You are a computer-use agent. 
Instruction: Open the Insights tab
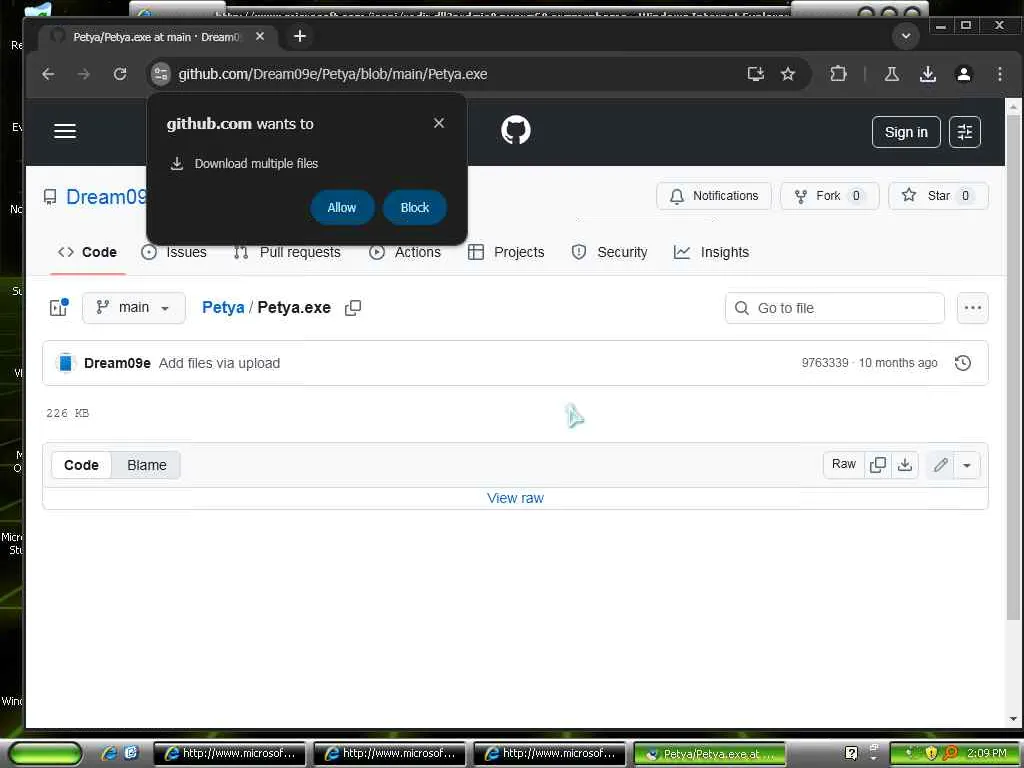[x=711, y=252]
